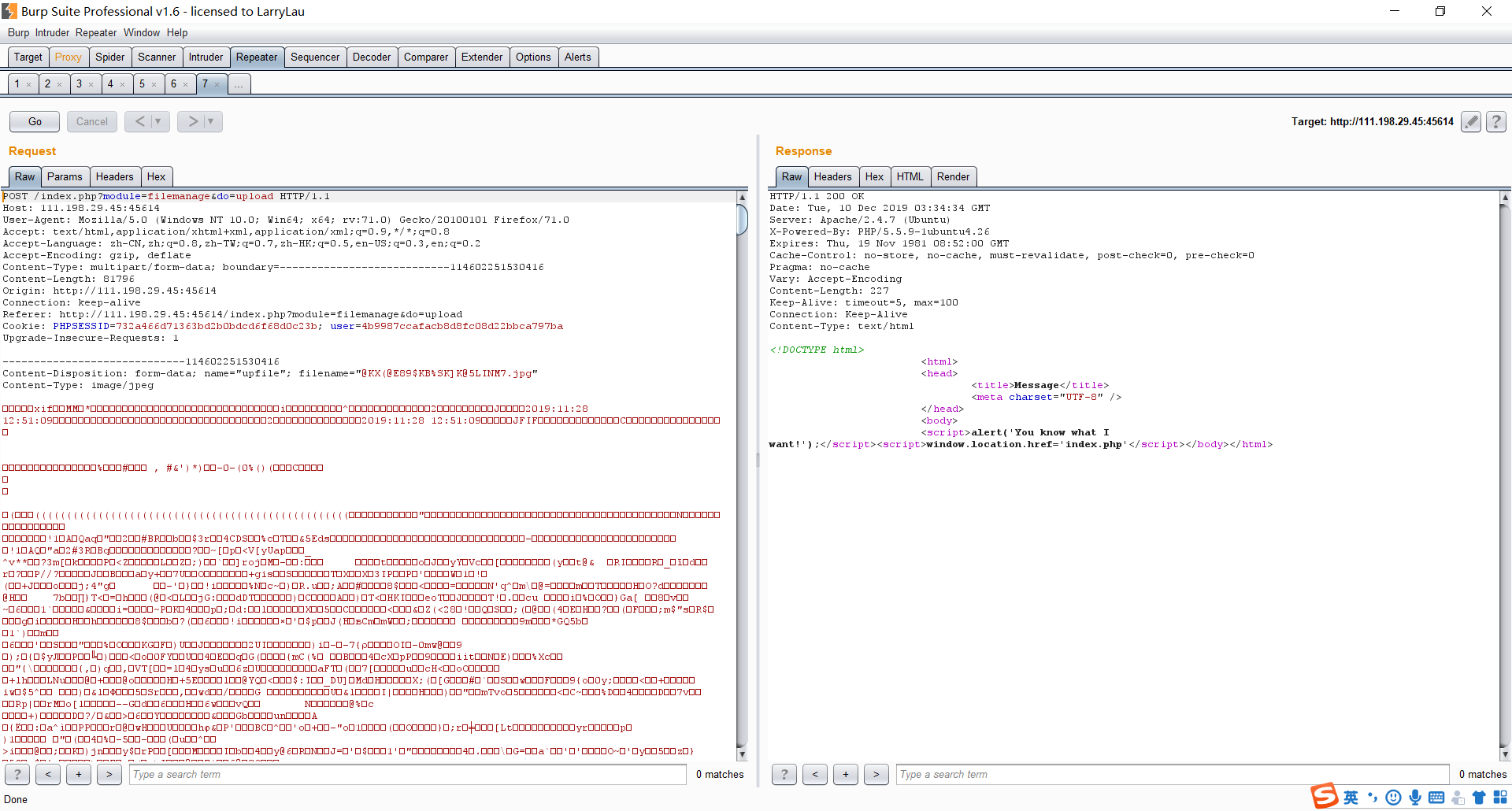
Task: Go to next match in request search
Action: 109,774
